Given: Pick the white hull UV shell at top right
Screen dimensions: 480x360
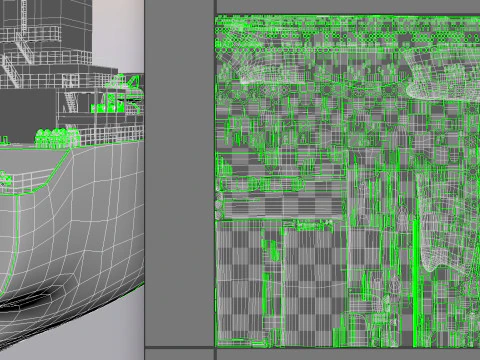Looking at the screenshot, I should [443, 74].
